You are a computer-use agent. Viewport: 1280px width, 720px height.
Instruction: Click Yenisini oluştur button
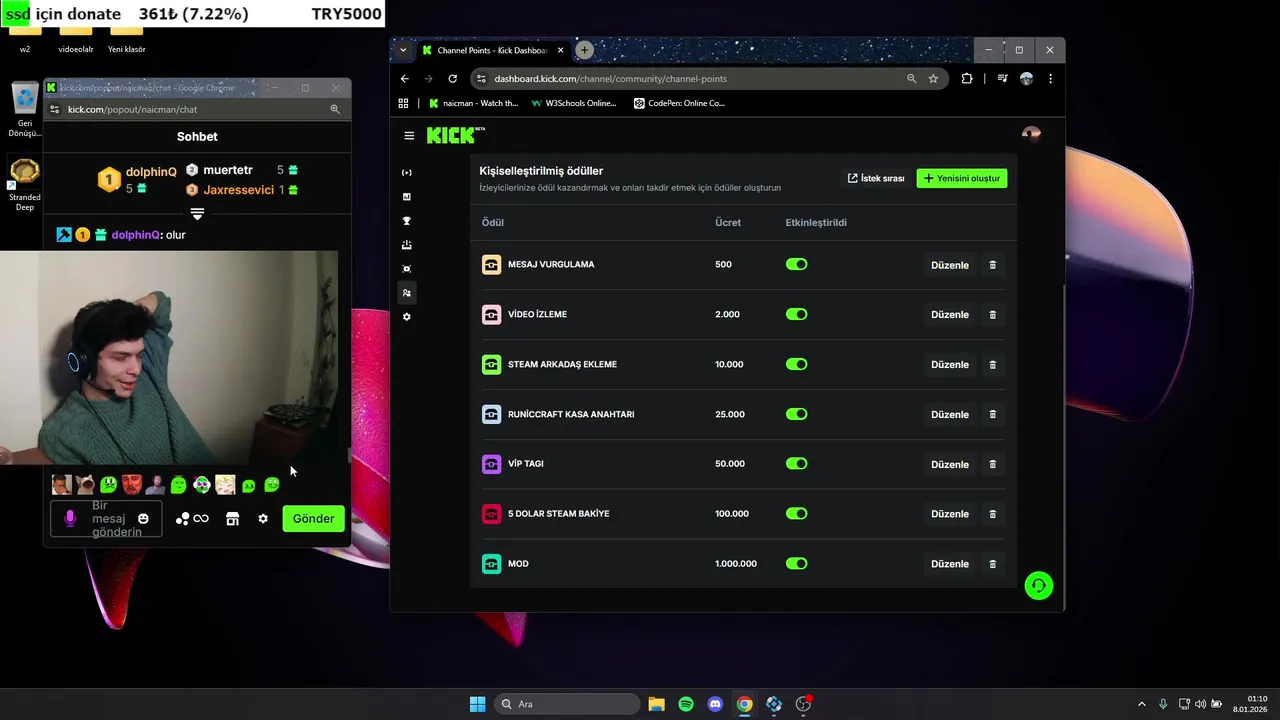[962, 178]
